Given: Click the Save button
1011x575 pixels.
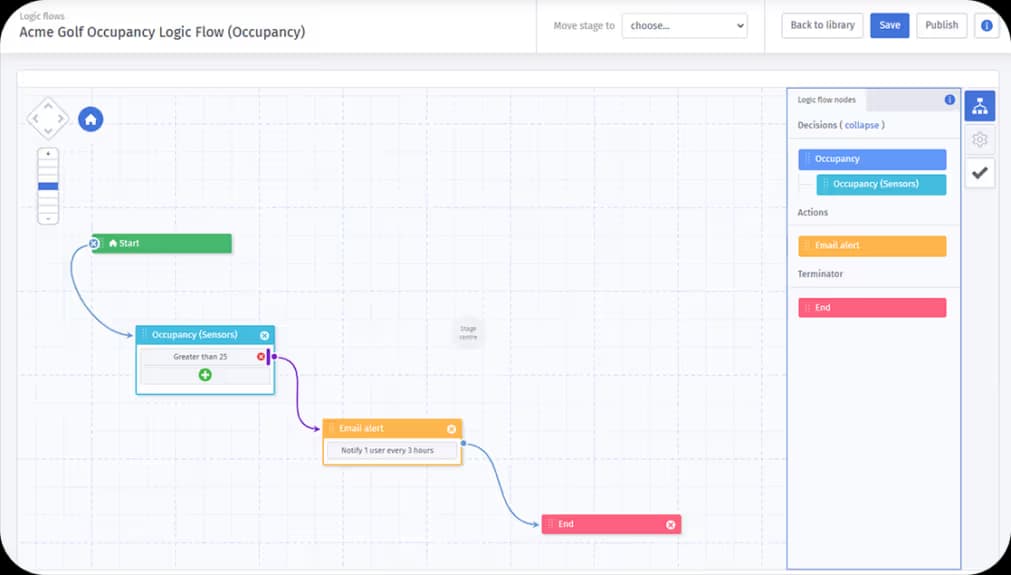Looking at the screenshot, I should tap(889, 26).
